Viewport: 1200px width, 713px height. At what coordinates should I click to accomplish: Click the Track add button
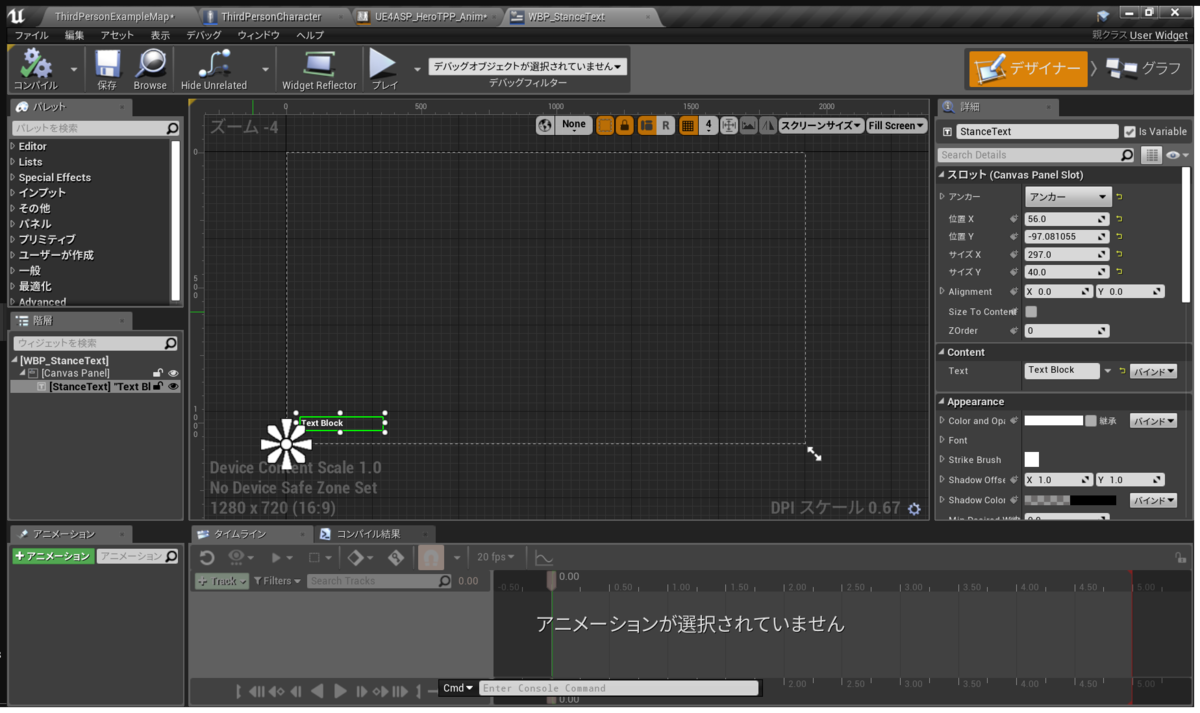222,581
